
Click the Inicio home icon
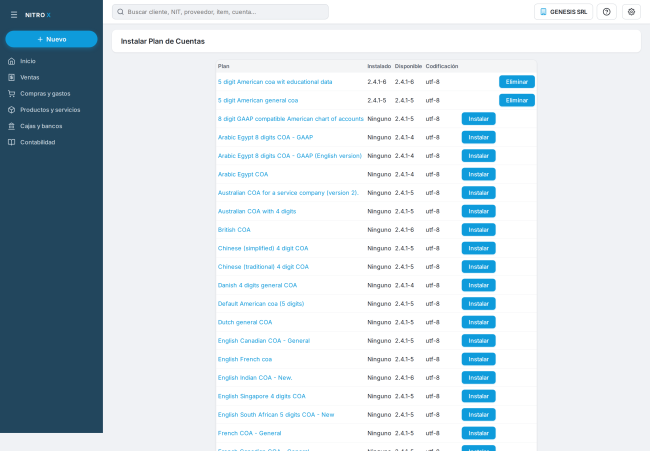coord(12,61)
